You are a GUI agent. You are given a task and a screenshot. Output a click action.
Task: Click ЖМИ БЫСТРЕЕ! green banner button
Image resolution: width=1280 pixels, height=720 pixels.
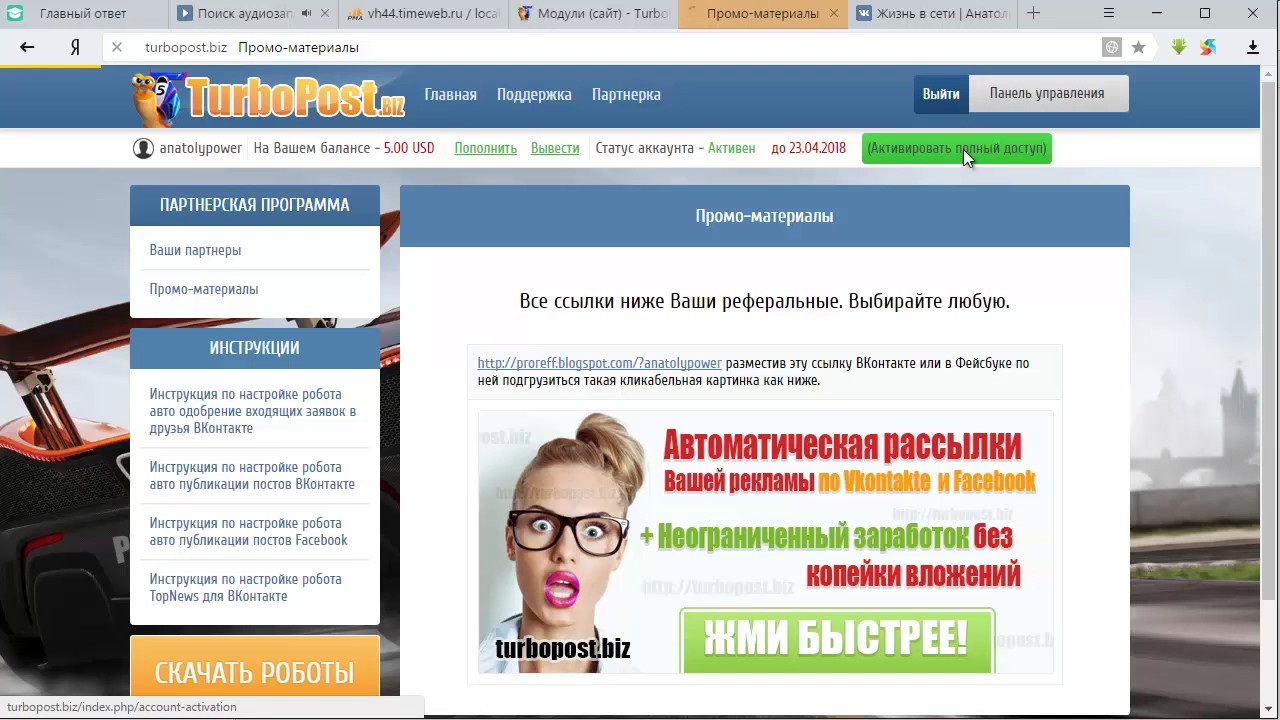tap(837, 640)
